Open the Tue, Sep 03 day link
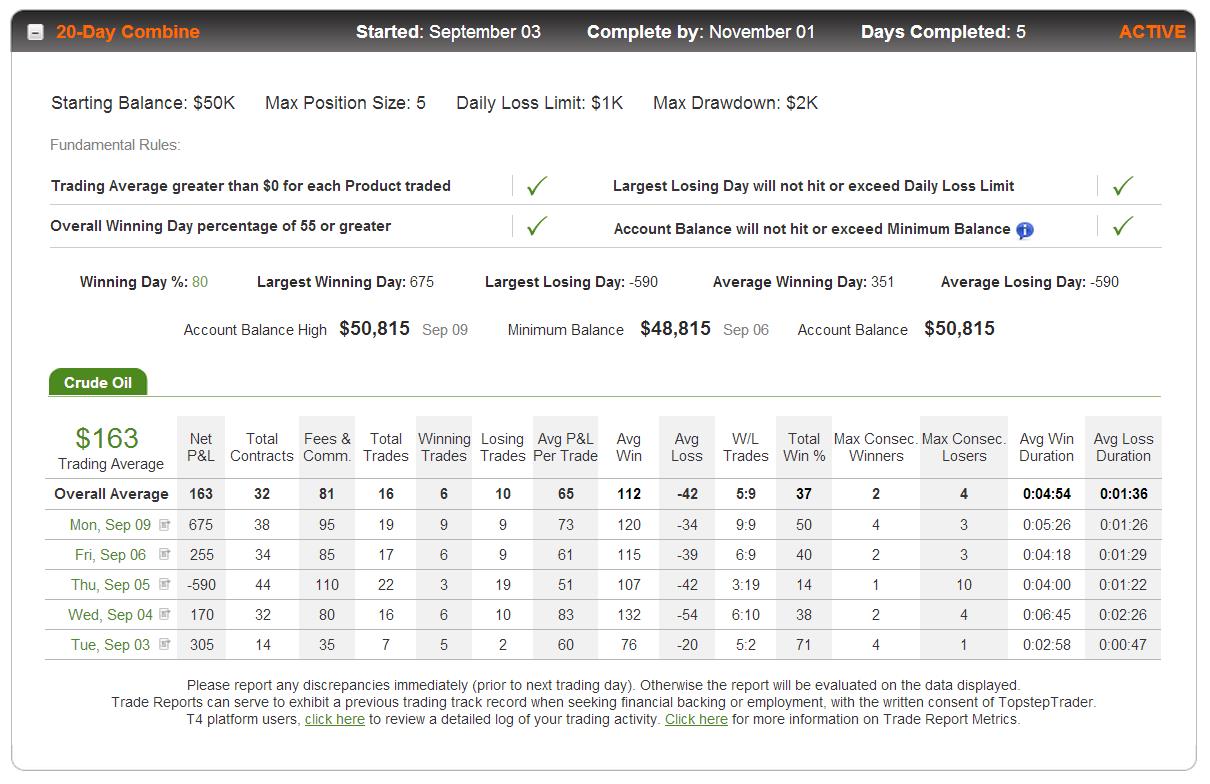The image size is (1210, 784). [110, 645]
